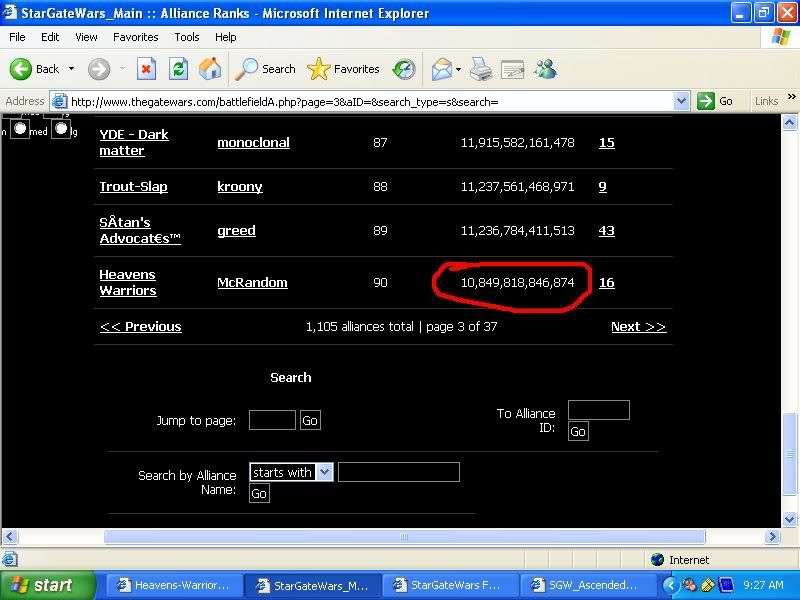Follow the 'Next >>' page link
Screen dimensions: 800x600
638,327
